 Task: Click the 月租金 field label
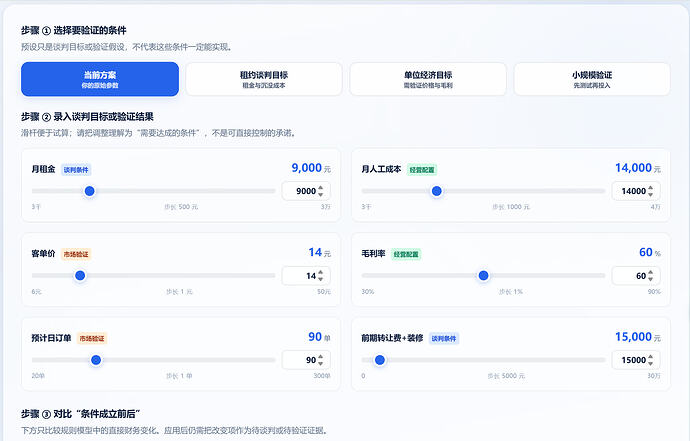pos(43,169)
